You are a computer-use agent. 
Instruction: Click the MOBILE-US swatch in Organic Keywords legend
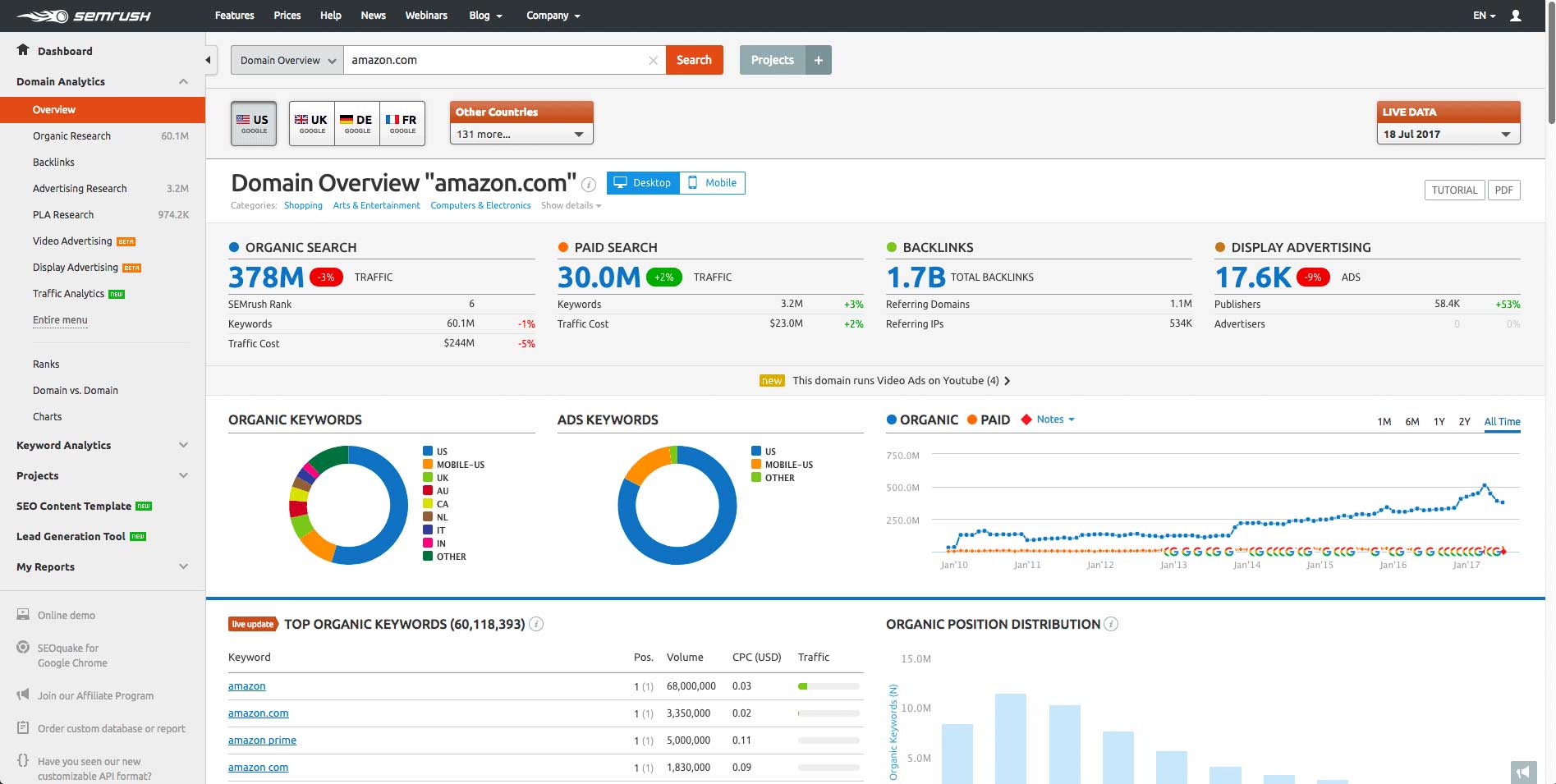428,465
